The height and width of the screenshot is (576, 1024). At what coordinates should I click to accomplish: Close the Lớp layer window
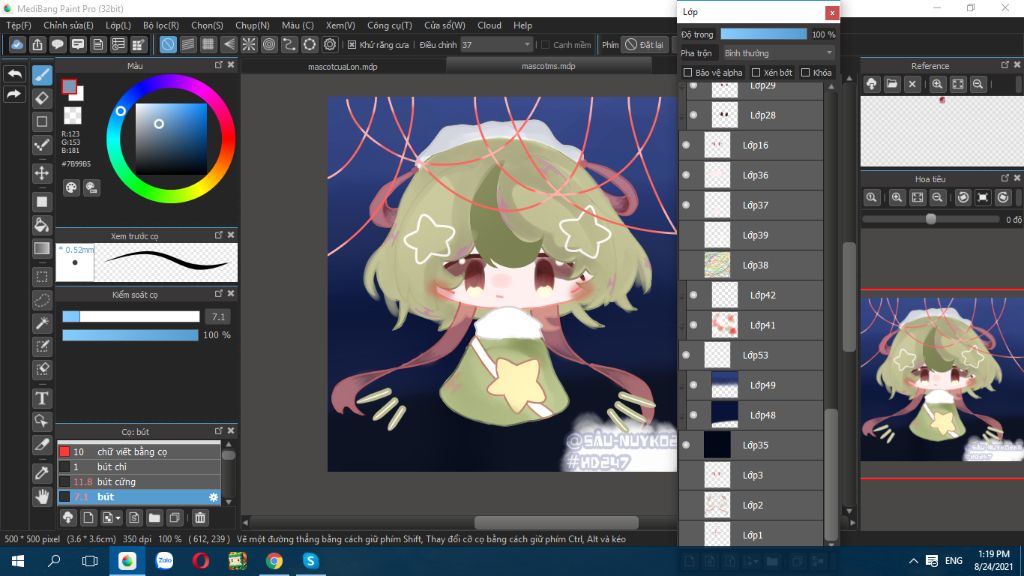pyautogui.click(x=831, y=12)
